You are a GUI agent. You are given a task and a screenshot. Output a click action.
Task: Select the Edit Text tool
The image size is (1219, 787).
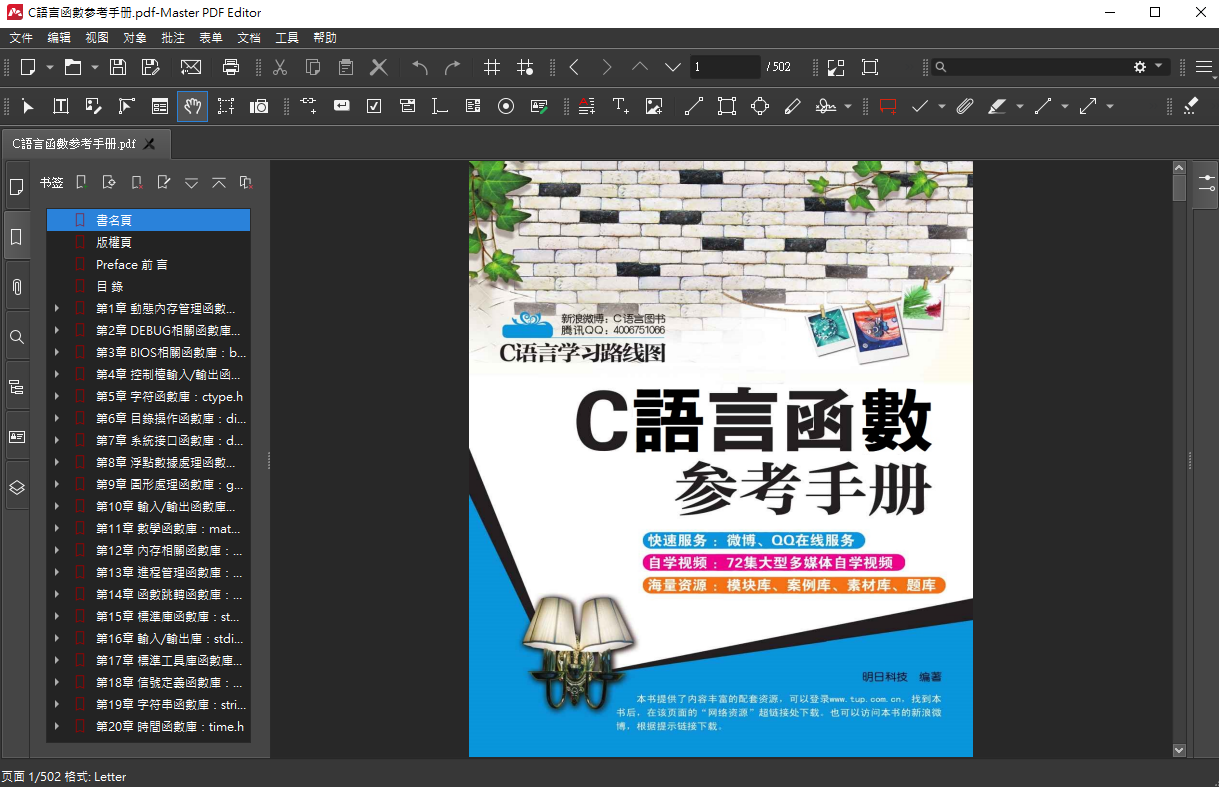click(61, 106)
